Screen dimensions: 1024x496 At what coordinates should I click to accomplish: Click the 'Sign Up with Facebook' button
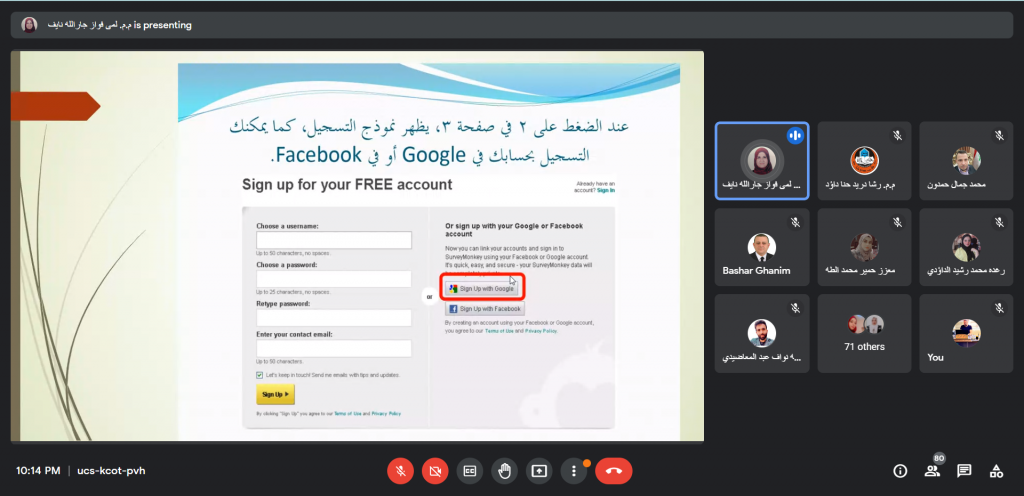tap(485, 310)
